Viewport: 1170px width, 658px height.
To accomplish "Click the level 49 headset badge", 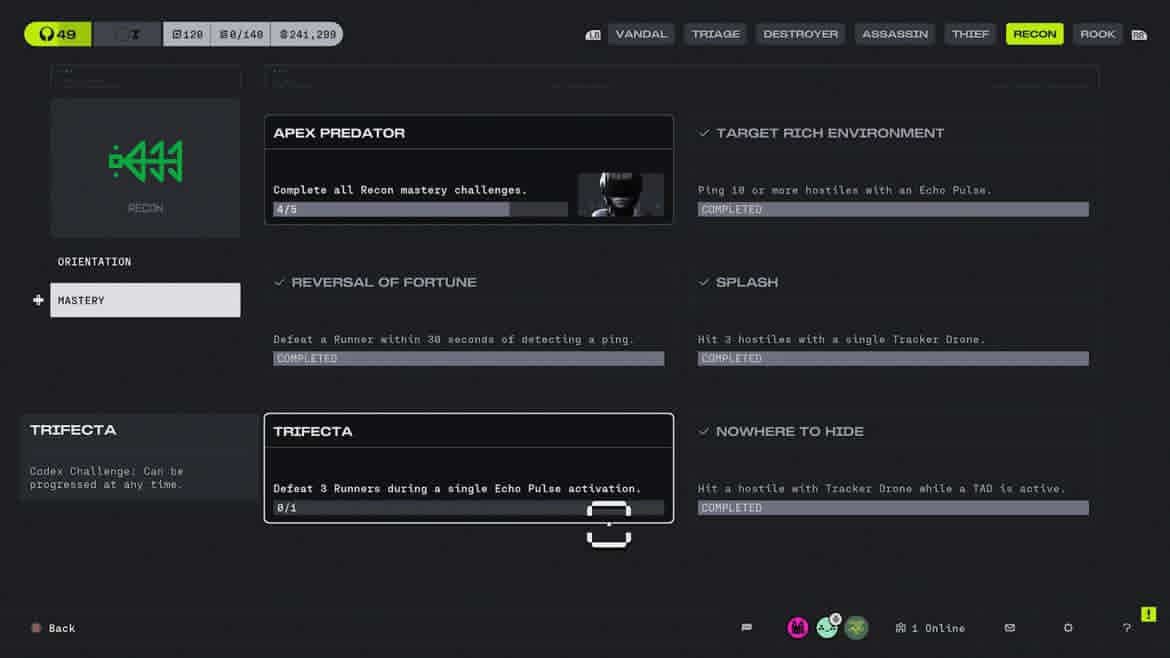I will [x=58, y=34].
